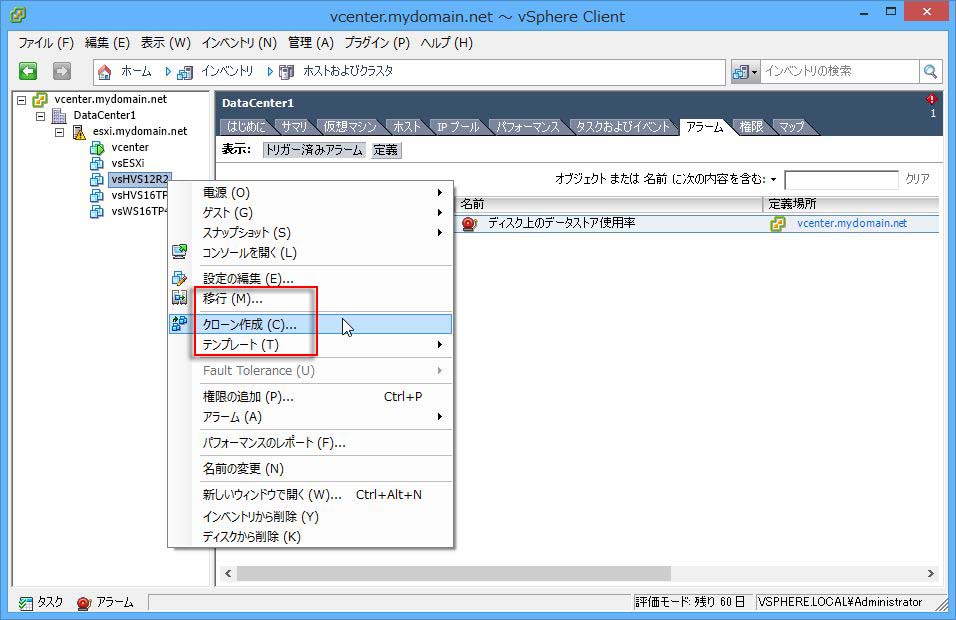Click the Home house icon
This screenshot has height=620, width=956.
104,72
